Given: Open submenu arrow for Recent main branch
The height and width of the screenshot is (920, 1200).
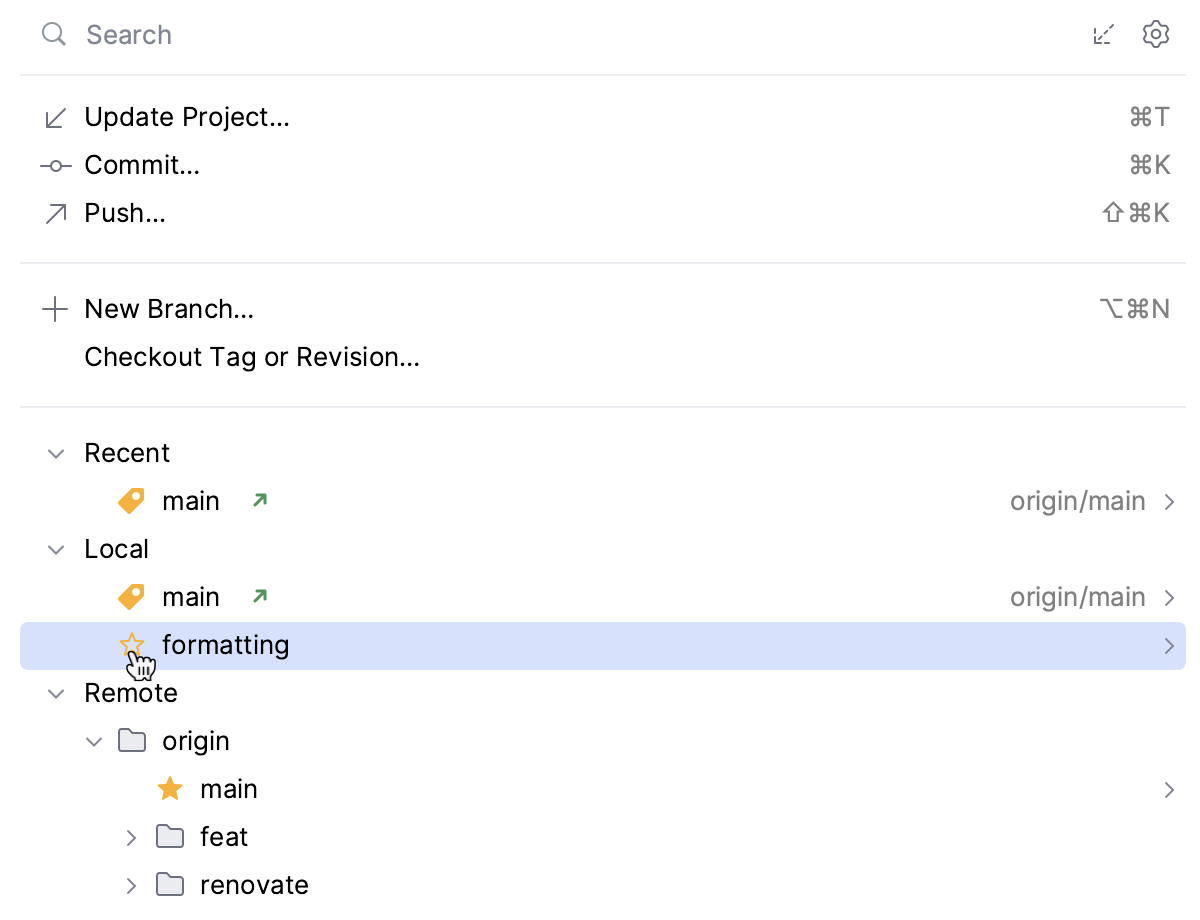Looking at the screenshot, I should tap(1169, 502).
